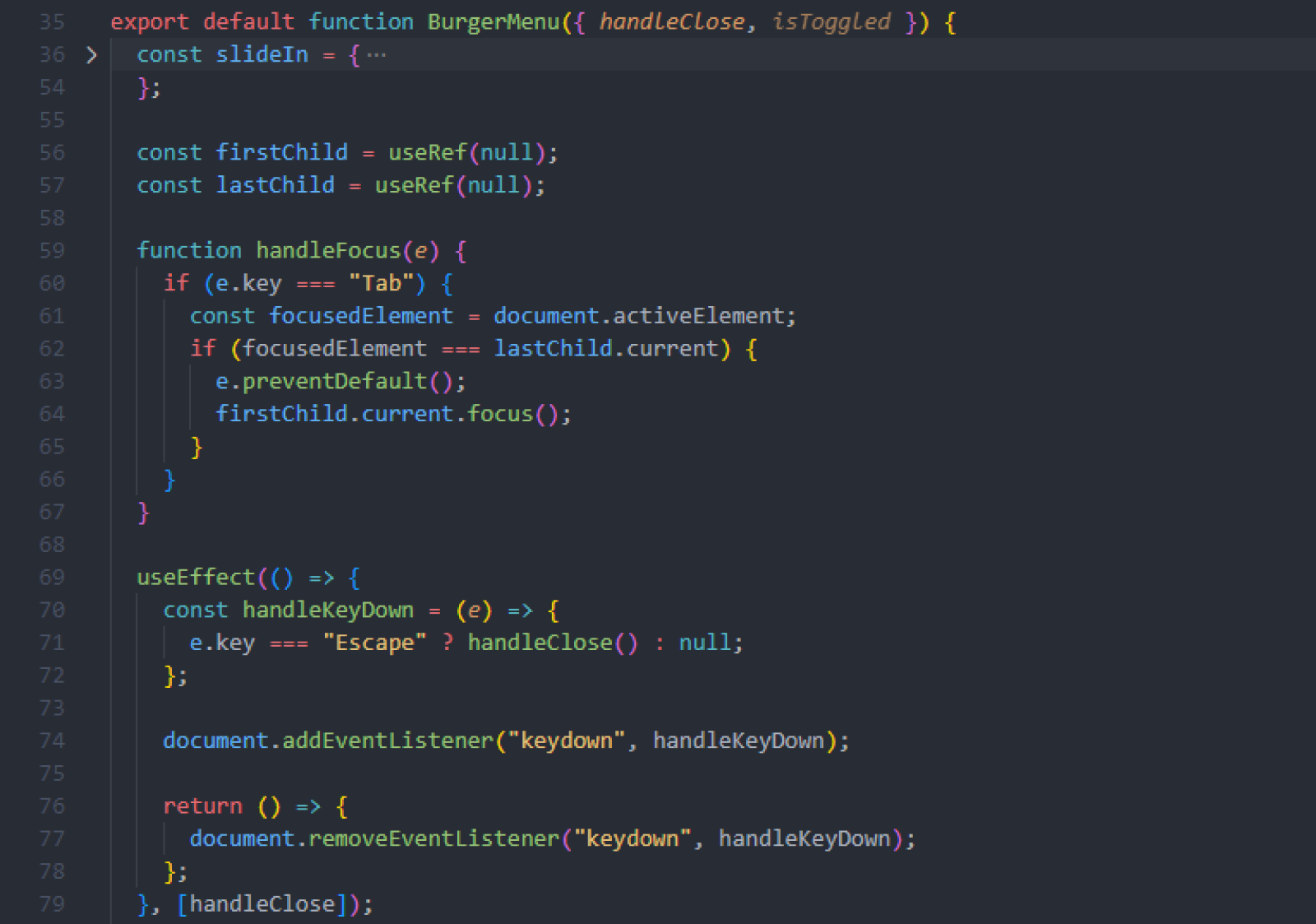Click handleKeyDown argument in addEventListener

[x=739, y=741]
